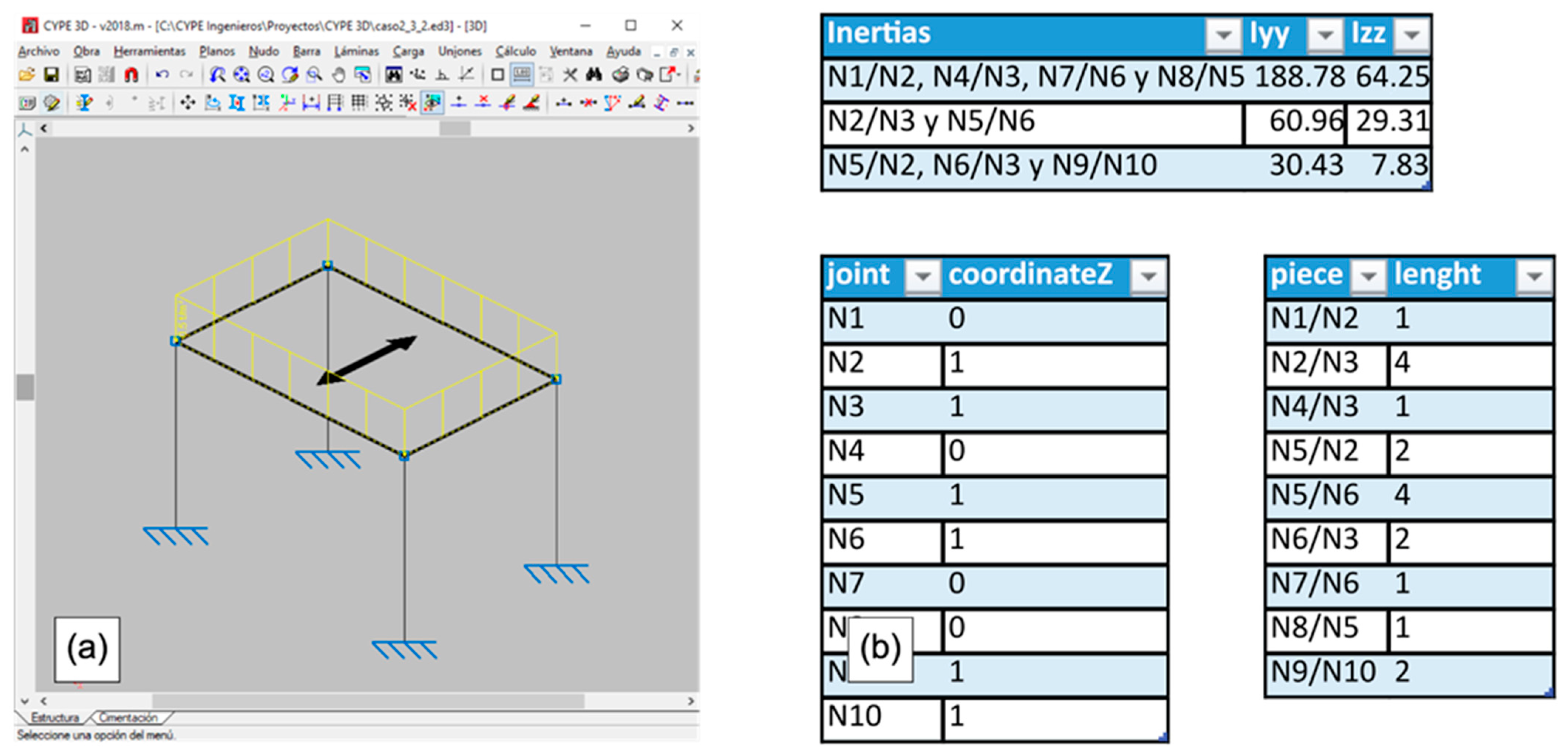Click the binoculars search icon
Viewport: 1568px width, 754px height.
(594, 75)
